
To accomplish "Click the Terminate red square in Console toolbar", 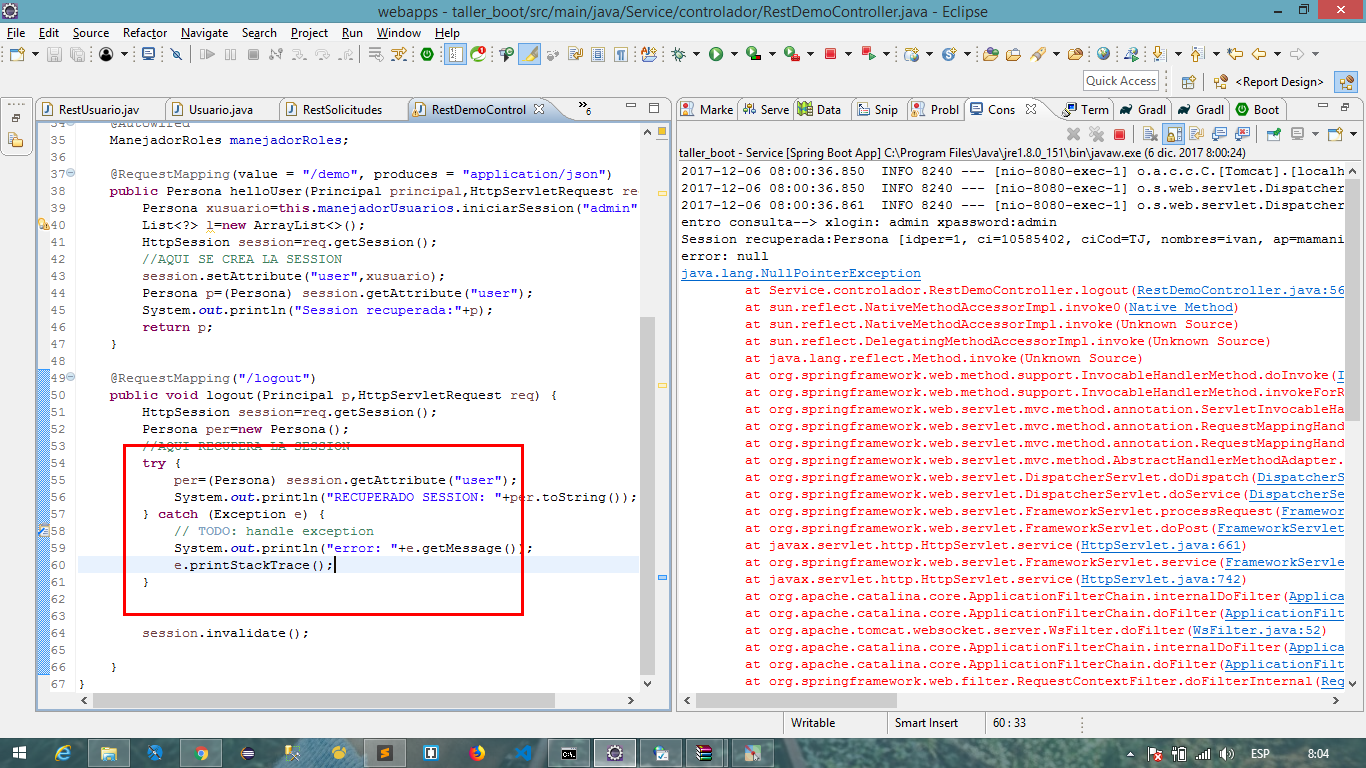I will point(1119,134).
